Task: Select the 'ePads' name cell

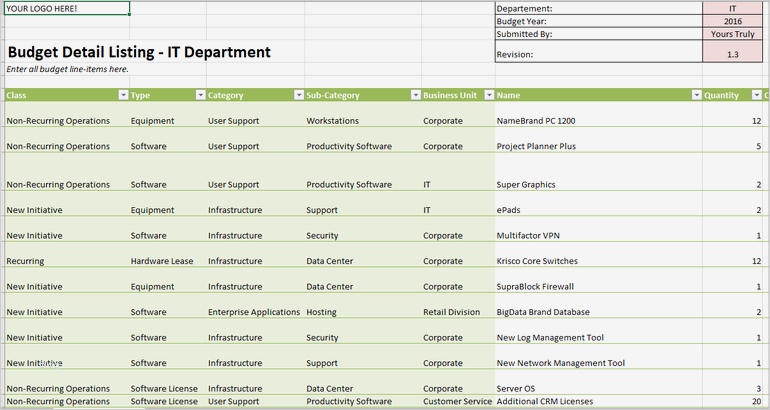Action: 599,204
